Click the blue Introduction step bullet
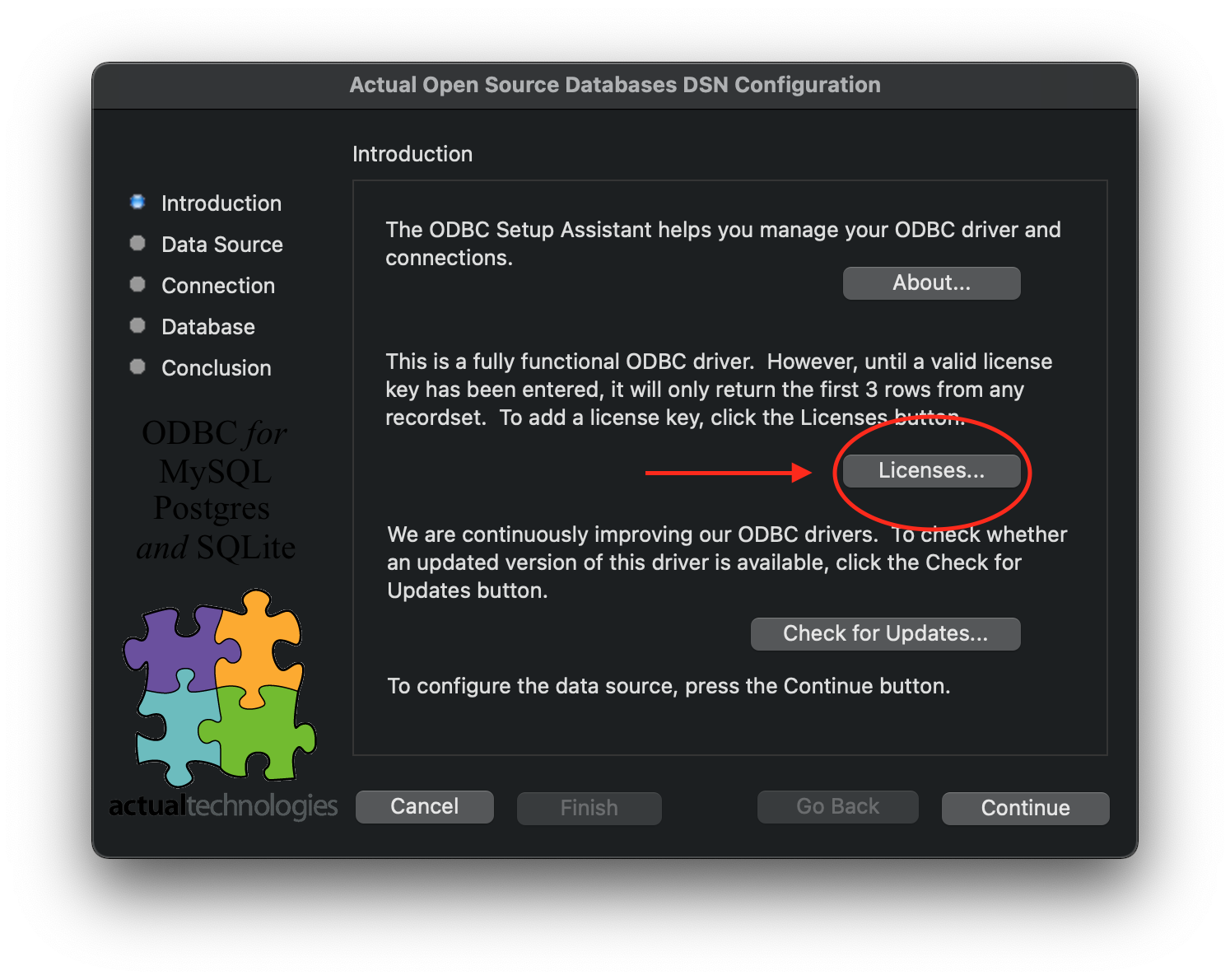The width and height of the screenshot is (1230, 980). click(137, 202)
